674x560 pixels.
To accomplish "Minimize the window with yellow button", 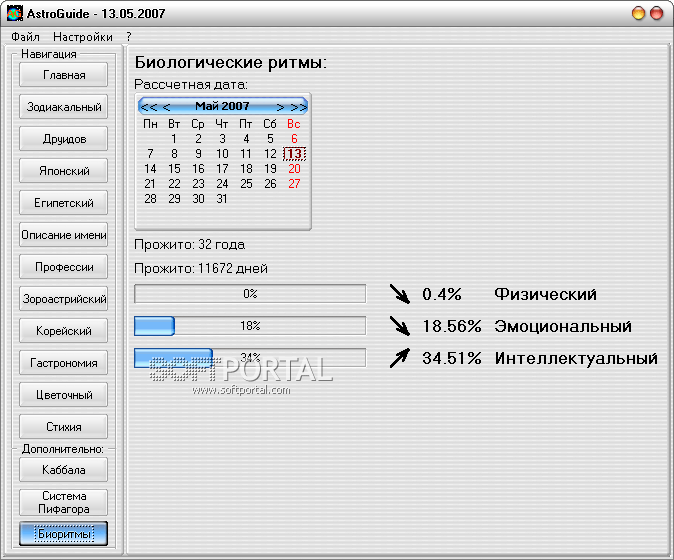I will point(638,13).
